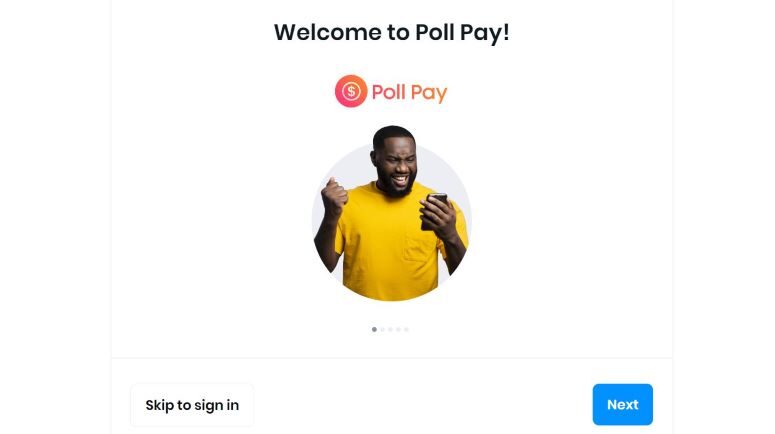Screen dimensions: 775x434
Task: Click the divider line above the buttons
Action: [391, 358]
